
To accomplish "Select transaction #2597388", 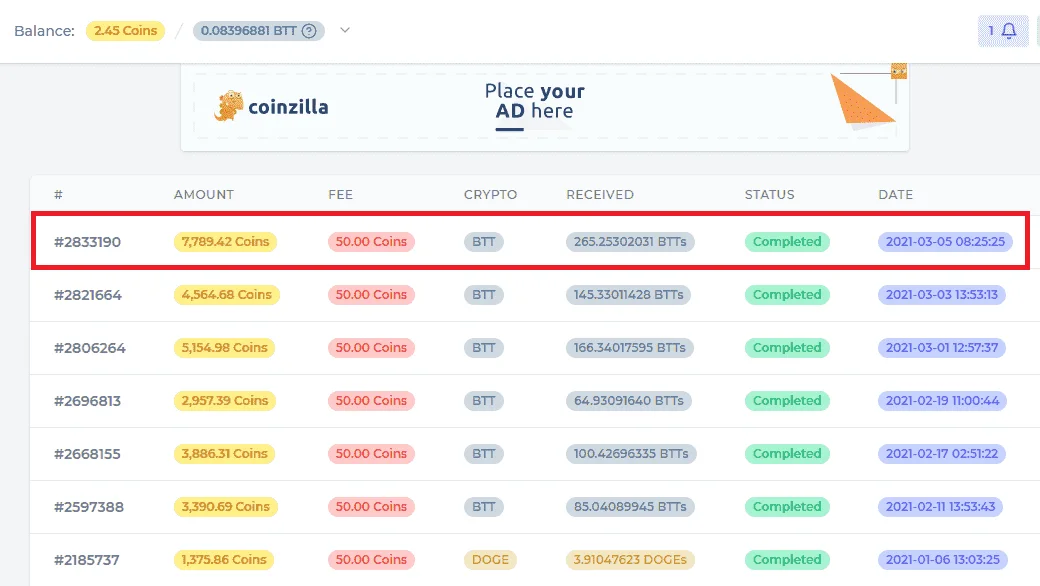I will click(x=89, y=507).
